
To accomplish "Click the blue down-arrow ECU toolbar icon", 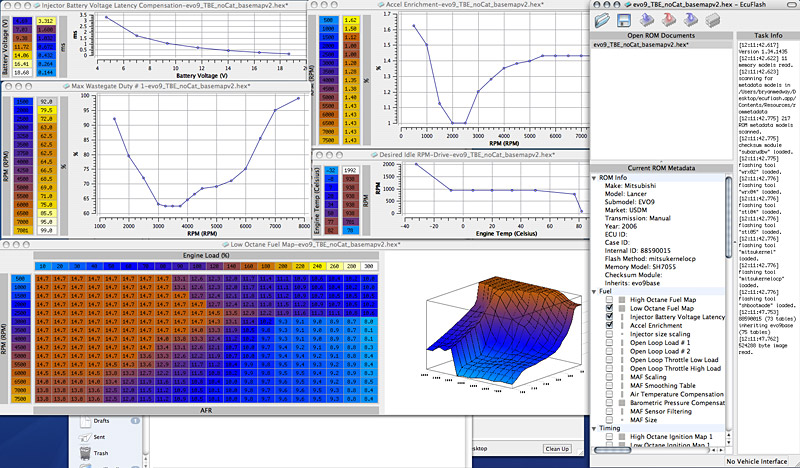I will [x=690, y=20].
